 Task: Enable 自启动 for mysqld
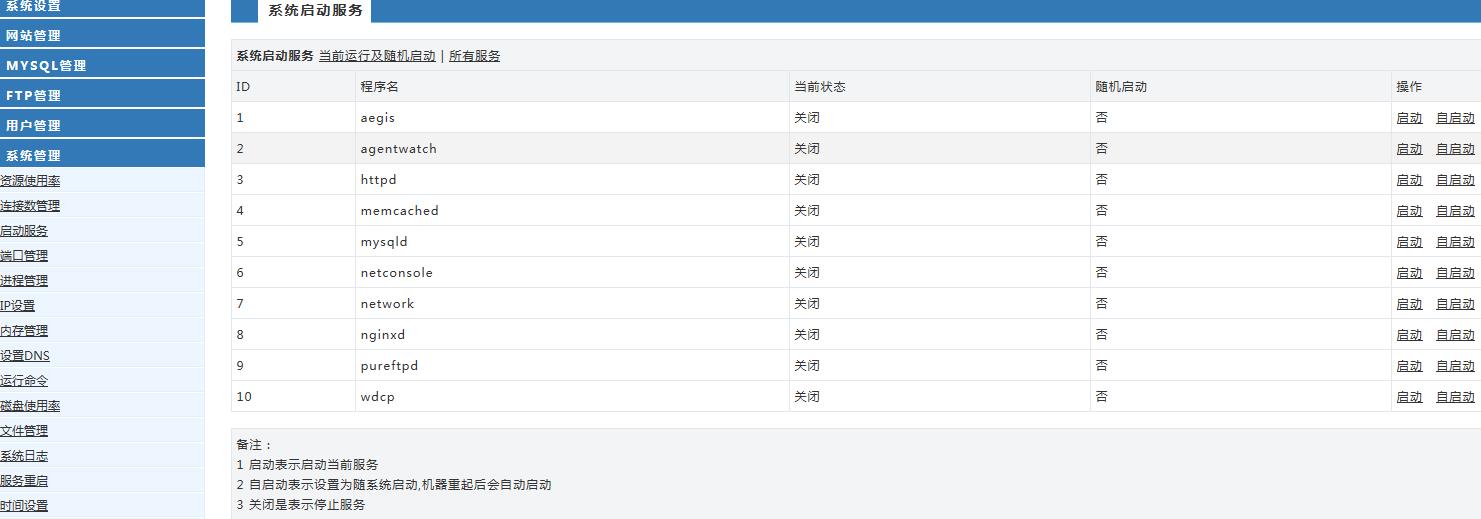[x=1455, y=242]
